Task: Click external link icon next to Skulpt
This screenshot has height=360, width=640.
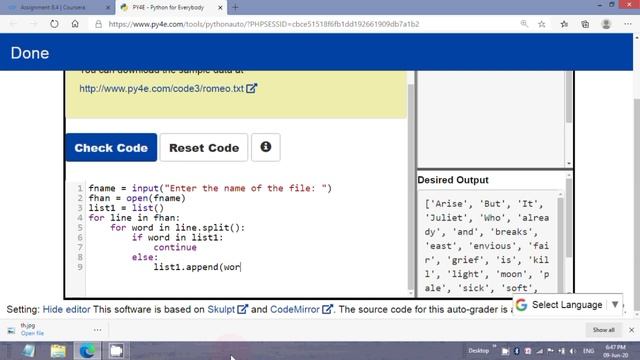Action: click(242, 309)
